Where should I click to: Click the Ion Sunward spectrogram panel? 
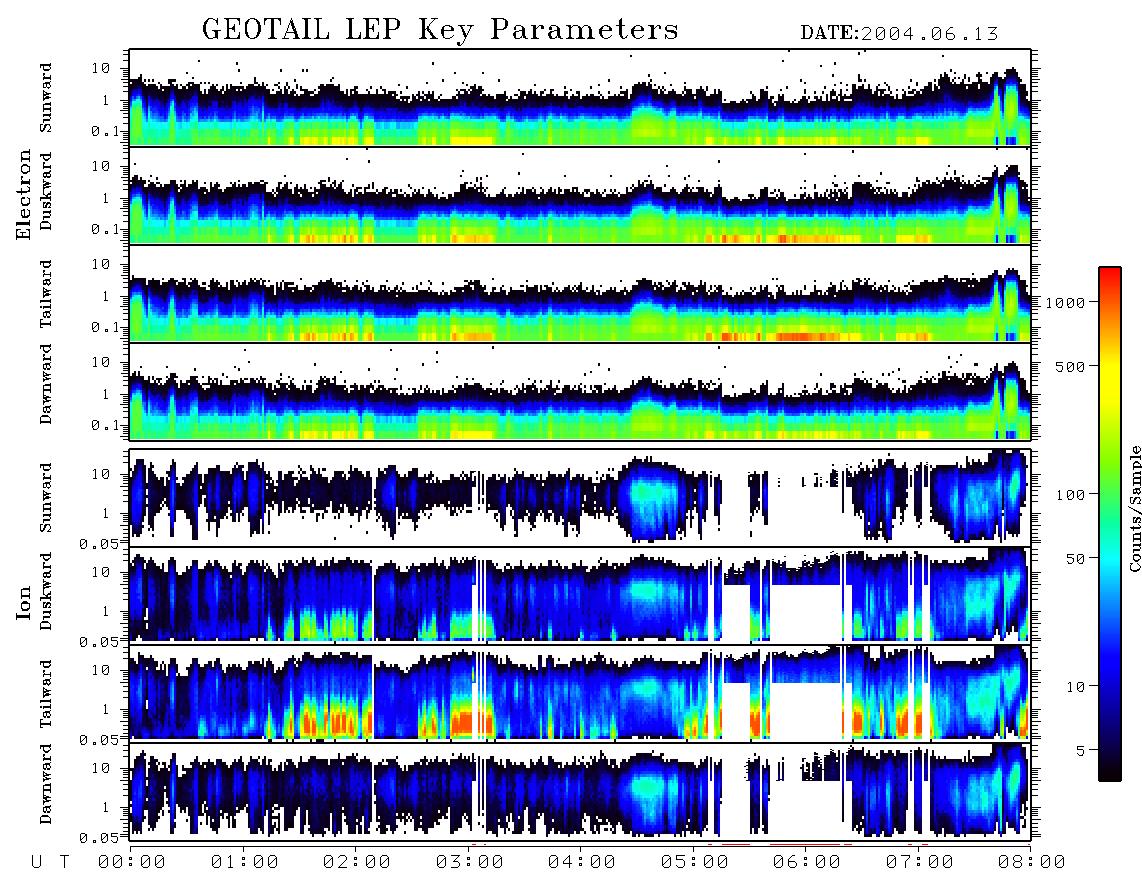pyautogui.click(x=580, y=498)
